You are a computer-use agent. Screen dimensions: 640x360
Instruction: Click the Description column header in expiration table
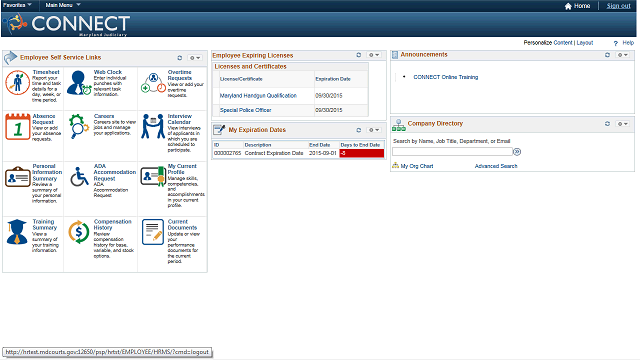point(258,145)
